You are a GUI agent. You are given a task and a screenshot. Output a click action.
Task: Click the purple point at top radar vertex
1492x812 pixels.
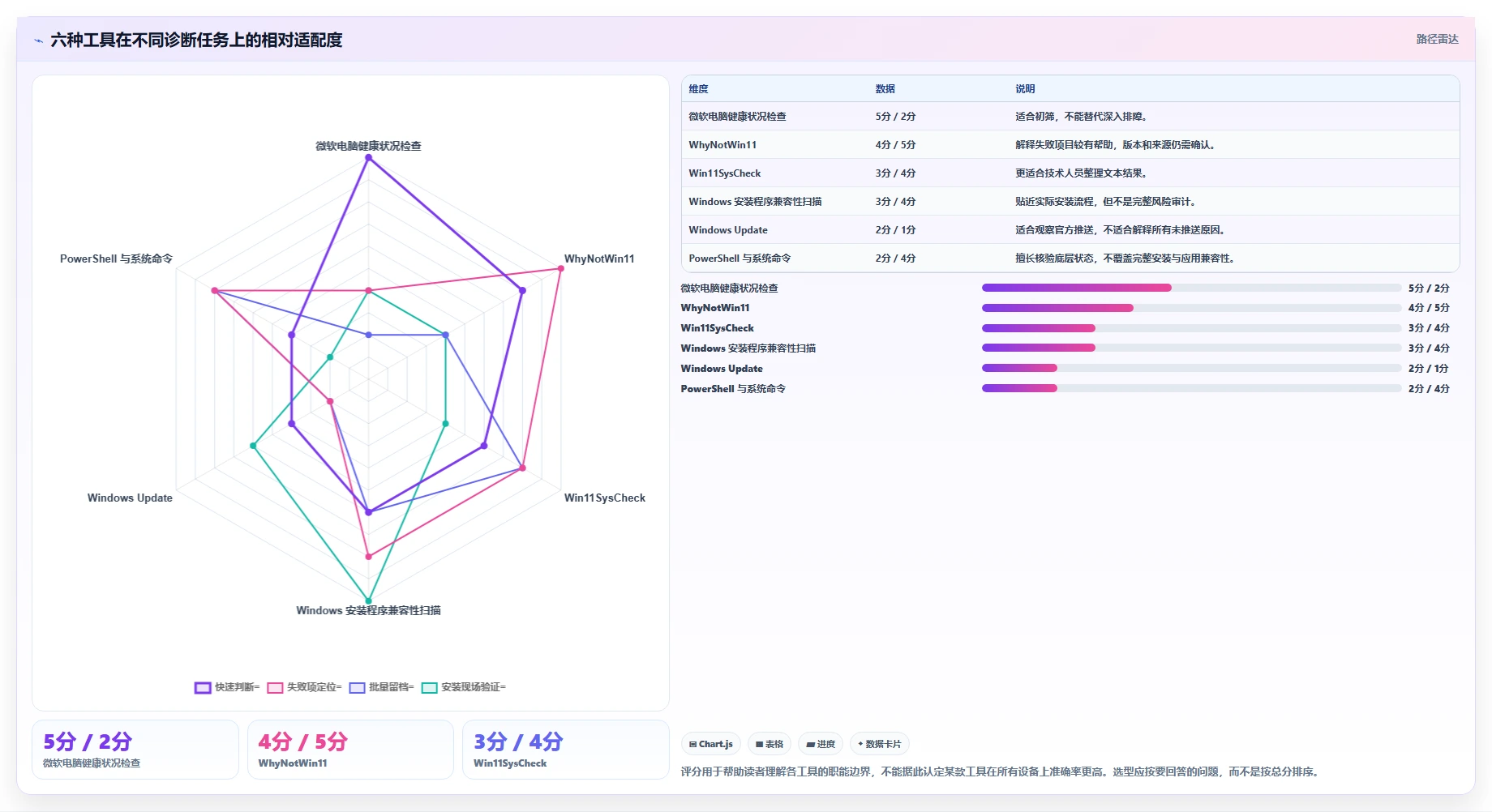[368, 158]
